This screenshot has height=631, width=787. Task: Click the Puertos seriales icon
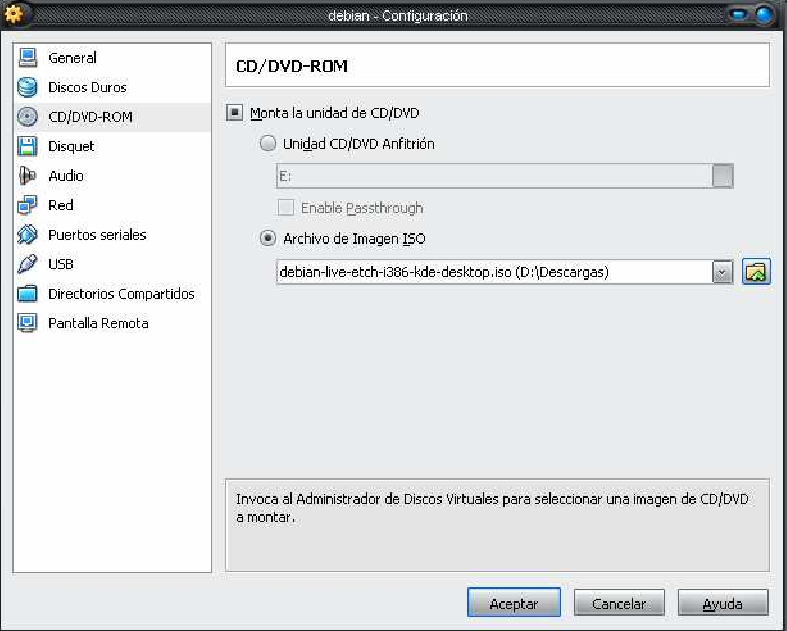28,235
